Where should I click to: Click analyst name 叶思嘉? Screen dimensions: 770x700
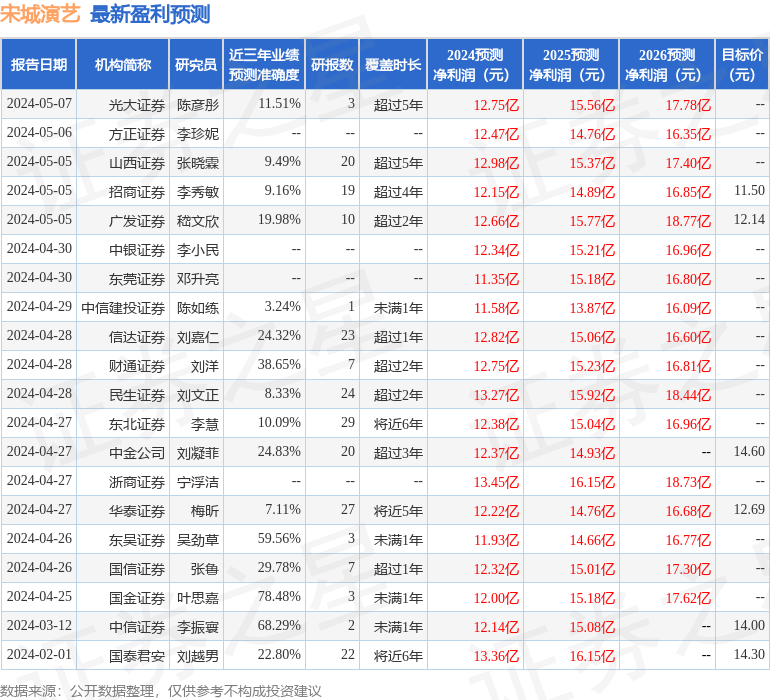pyautogui.click(x=198, y=598)
